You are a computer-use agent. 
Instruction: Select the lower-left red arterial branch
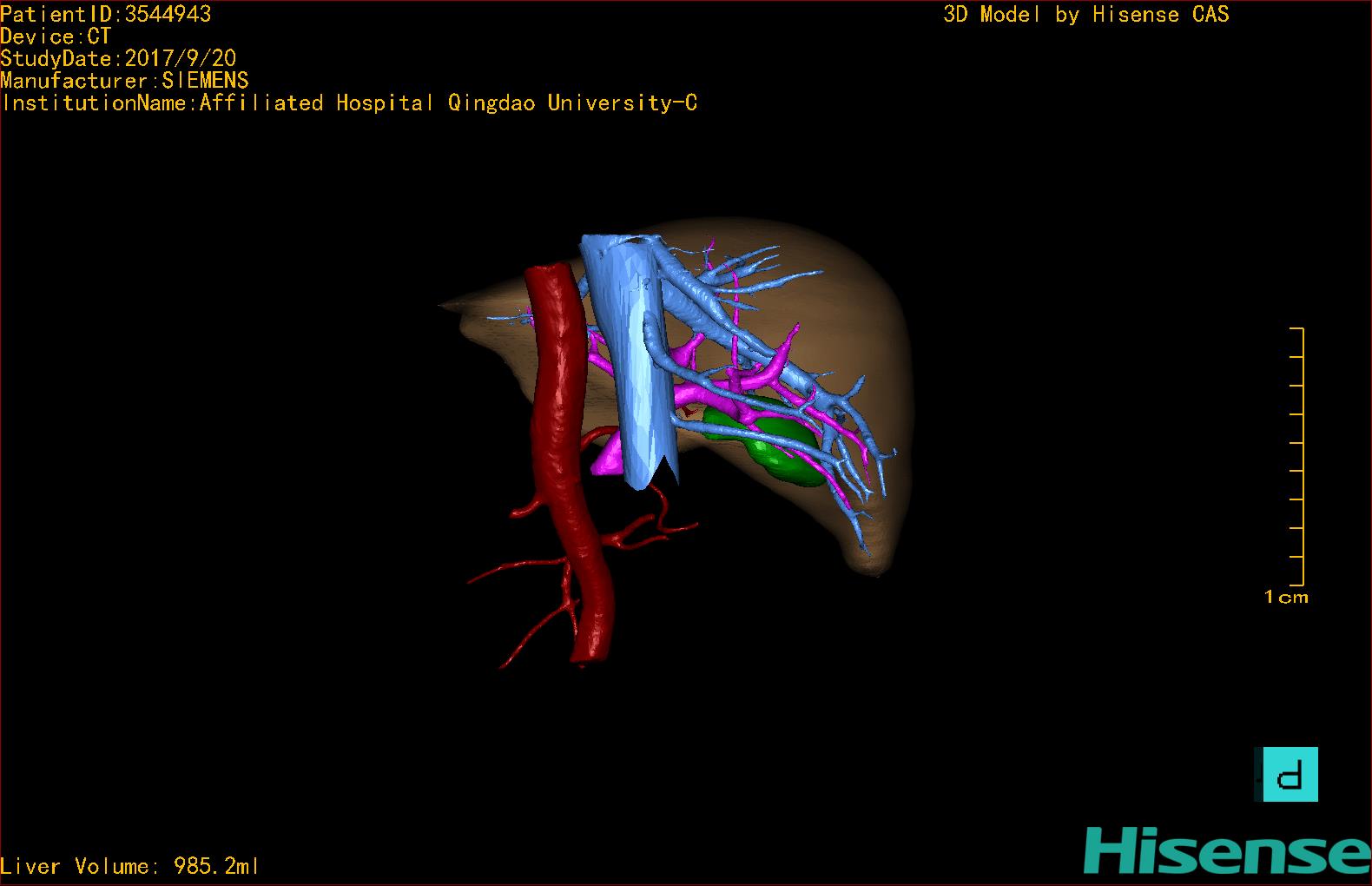click(x=530, y=608)
